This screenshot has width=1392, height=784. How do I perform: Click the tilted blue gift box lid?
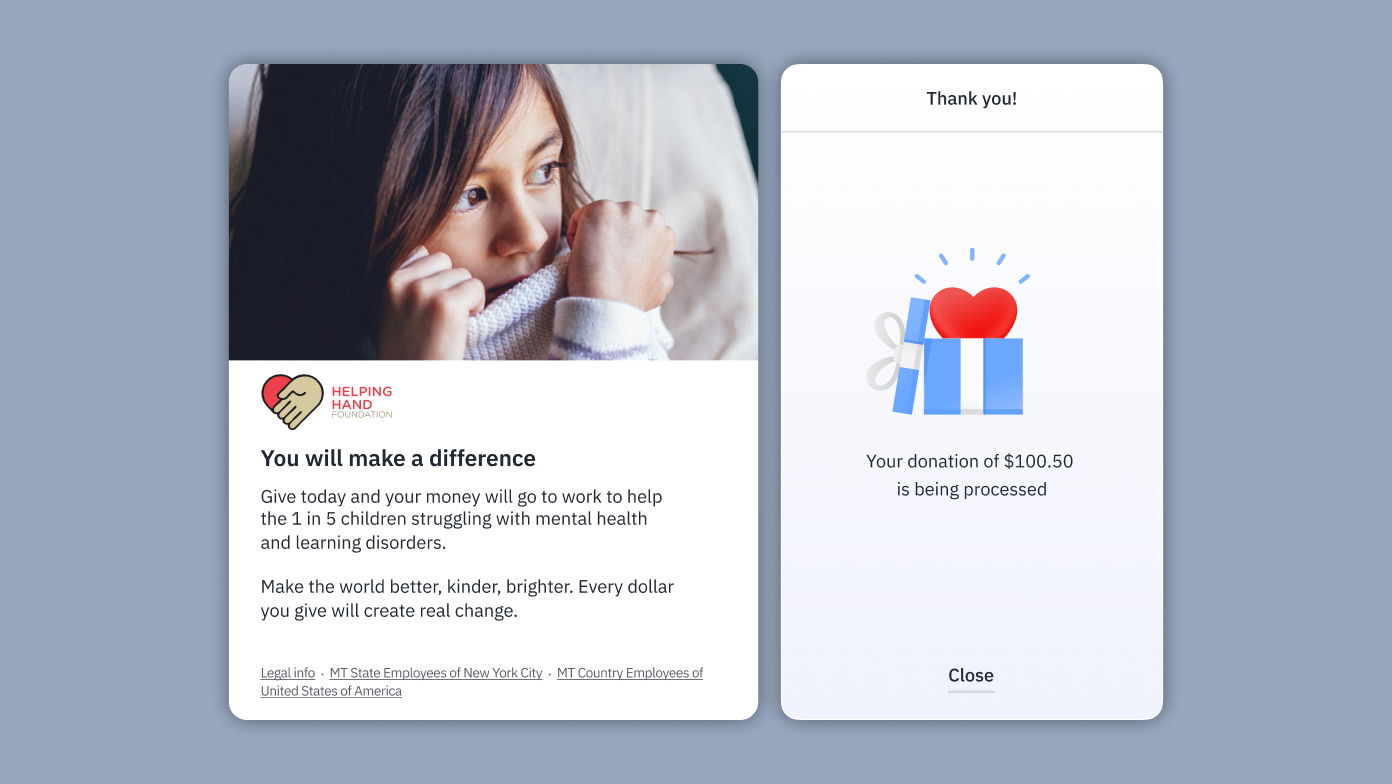point(910,356)
